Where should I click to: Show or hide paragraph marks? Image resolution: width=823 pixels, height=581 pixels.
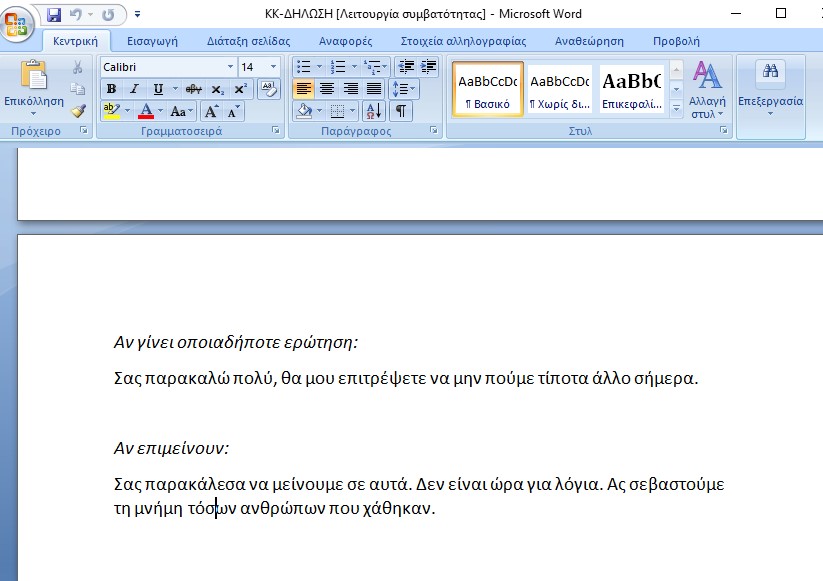pyautogui.click(x=400, y=111)
